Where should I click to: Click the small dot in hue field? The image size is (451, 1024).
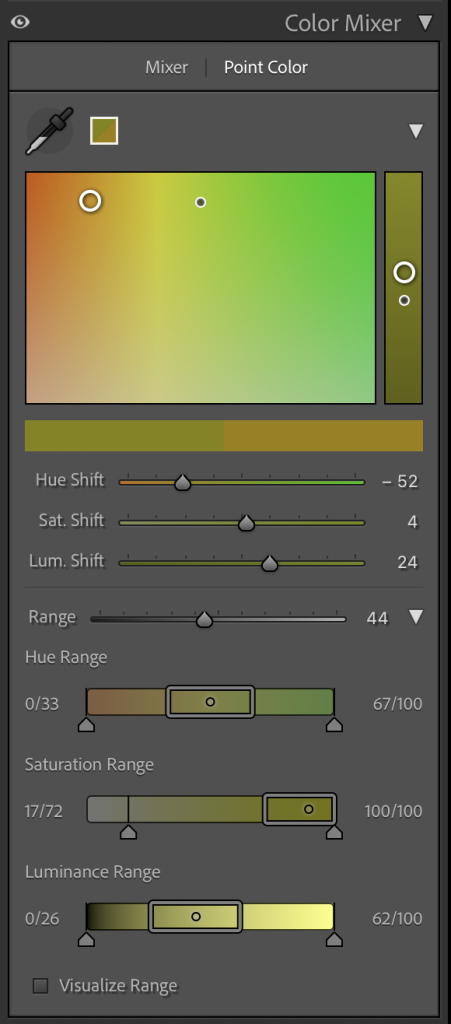tap(200, 202)
